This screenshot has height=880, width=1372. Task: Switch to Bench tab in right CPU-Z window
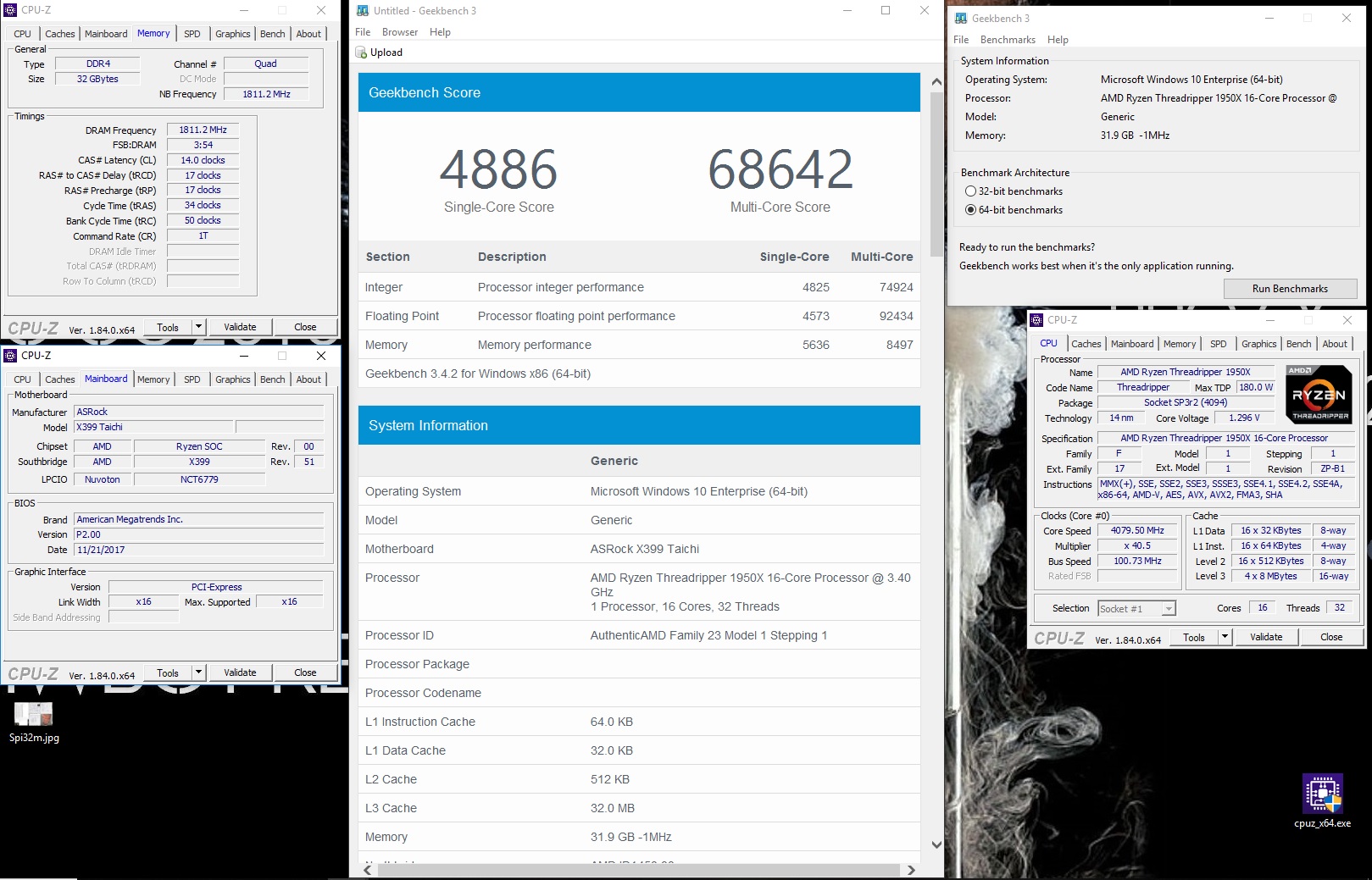pyautogui.click(x=1298, y=344)
